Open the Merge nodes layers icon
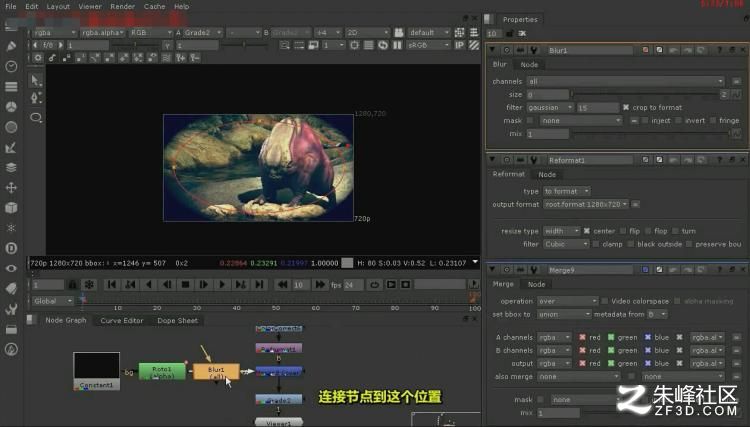This screenshot has width=750, height=427. tap(11, 167)
